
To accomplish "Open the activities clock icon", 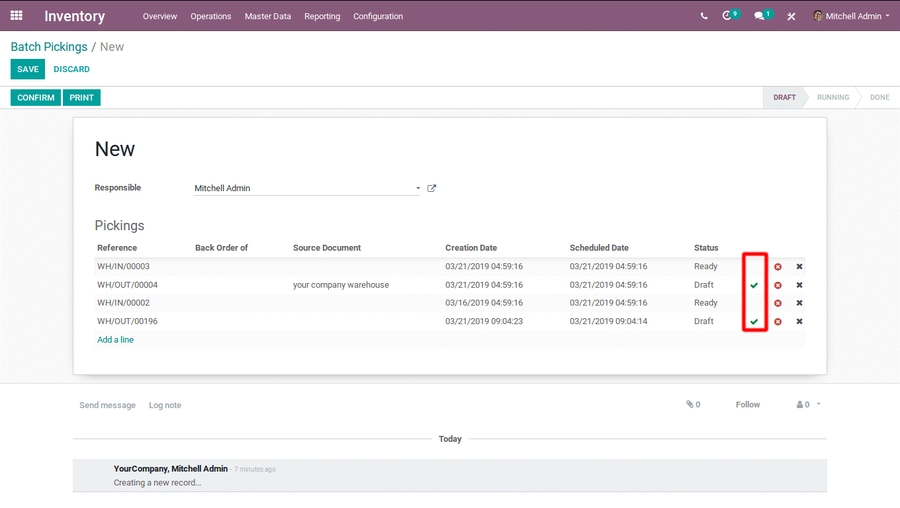I will (728, 16).
